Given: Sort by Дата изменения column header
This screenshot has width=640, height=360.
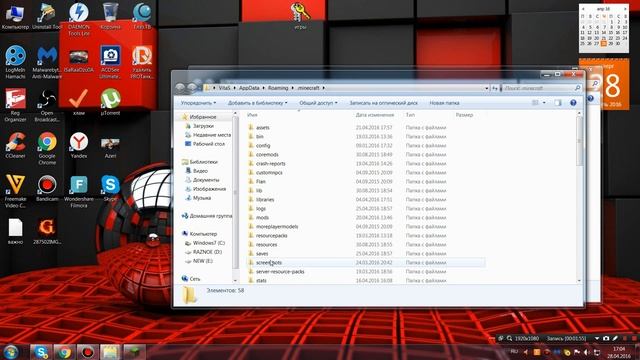Looking at the screenshot, I should 375,115.
